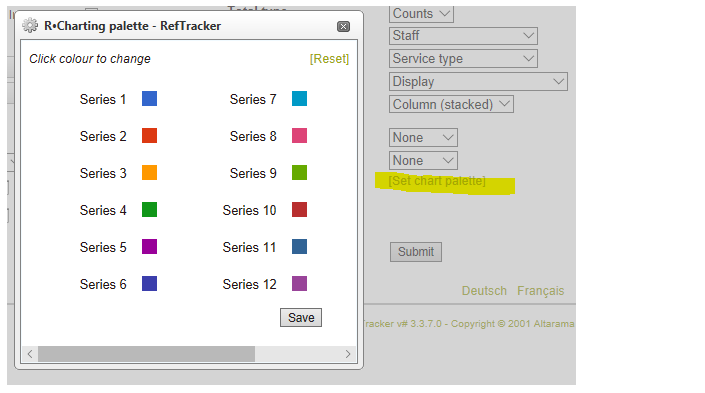Pick the Series 12 violet swatch
This screenshot has width=705, height=393.
click(x=299, y=284)
